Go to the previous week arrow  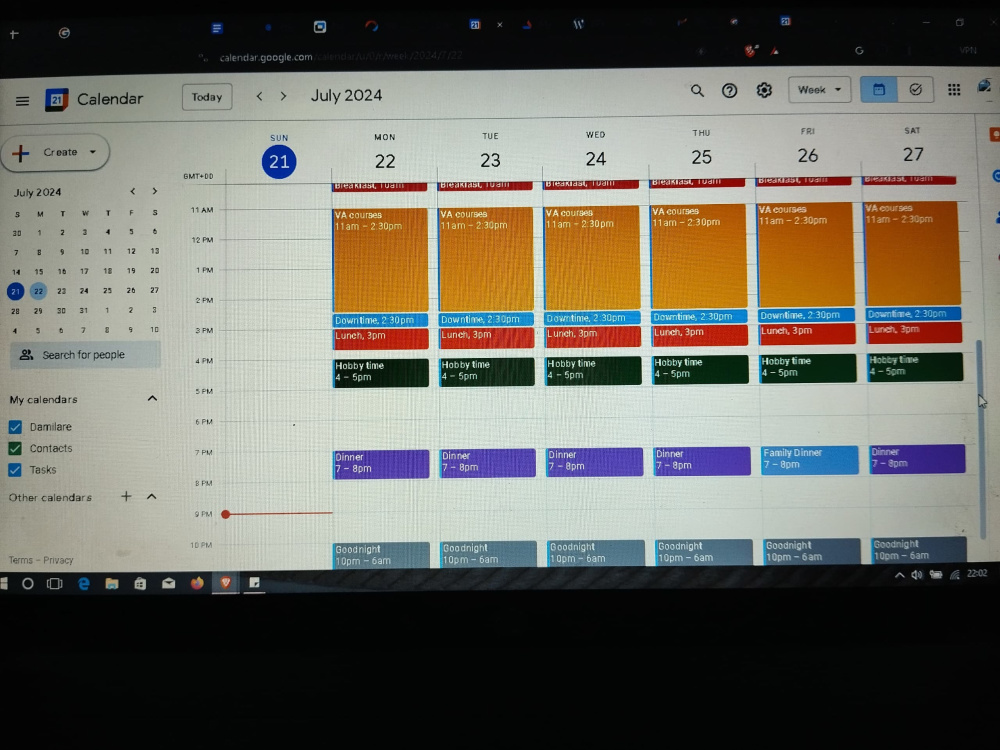pyautogui.click(x=259, y=96)
